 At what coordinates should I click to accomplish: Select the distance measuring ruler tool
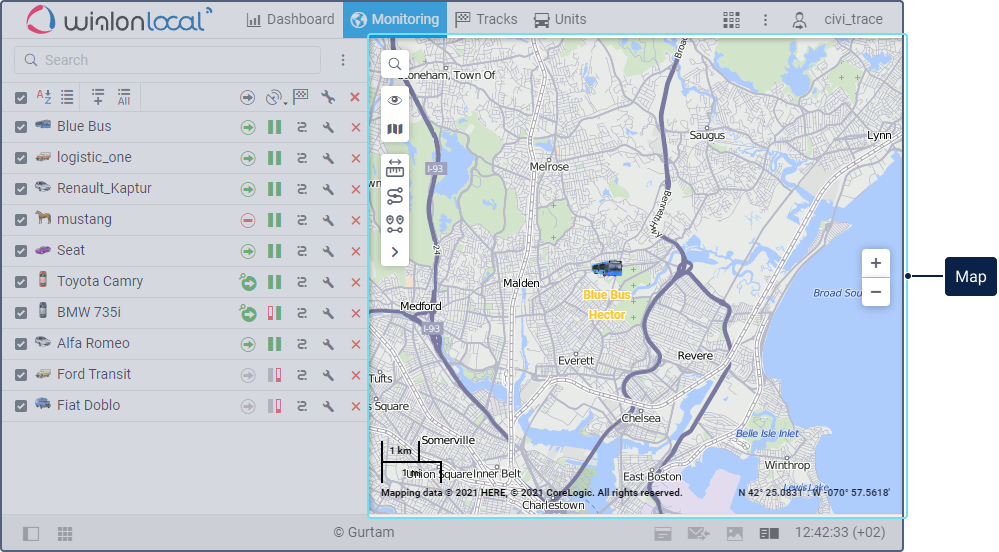395,168
